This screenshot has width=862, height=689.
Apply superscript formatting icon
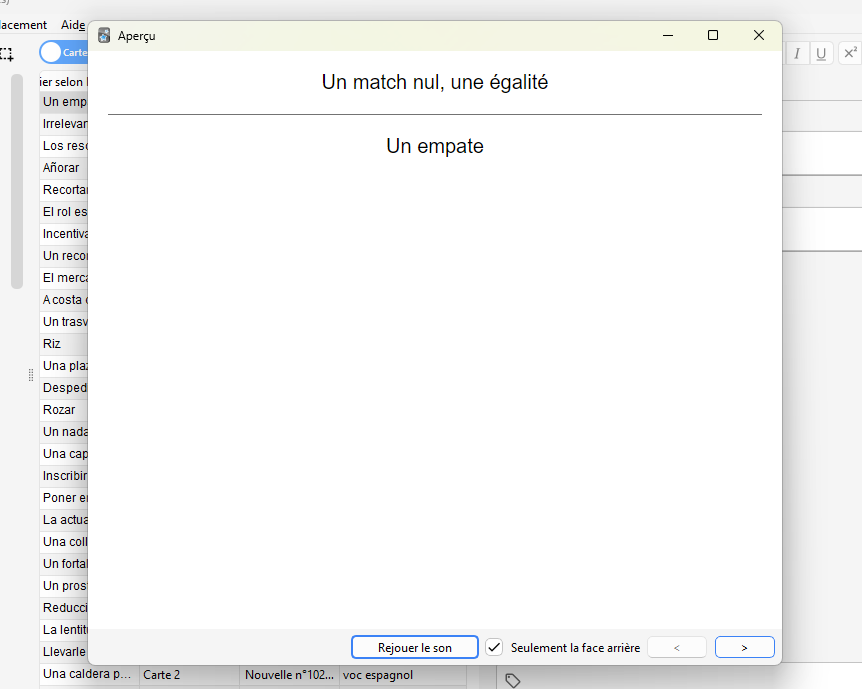click(x=849, y=54)
